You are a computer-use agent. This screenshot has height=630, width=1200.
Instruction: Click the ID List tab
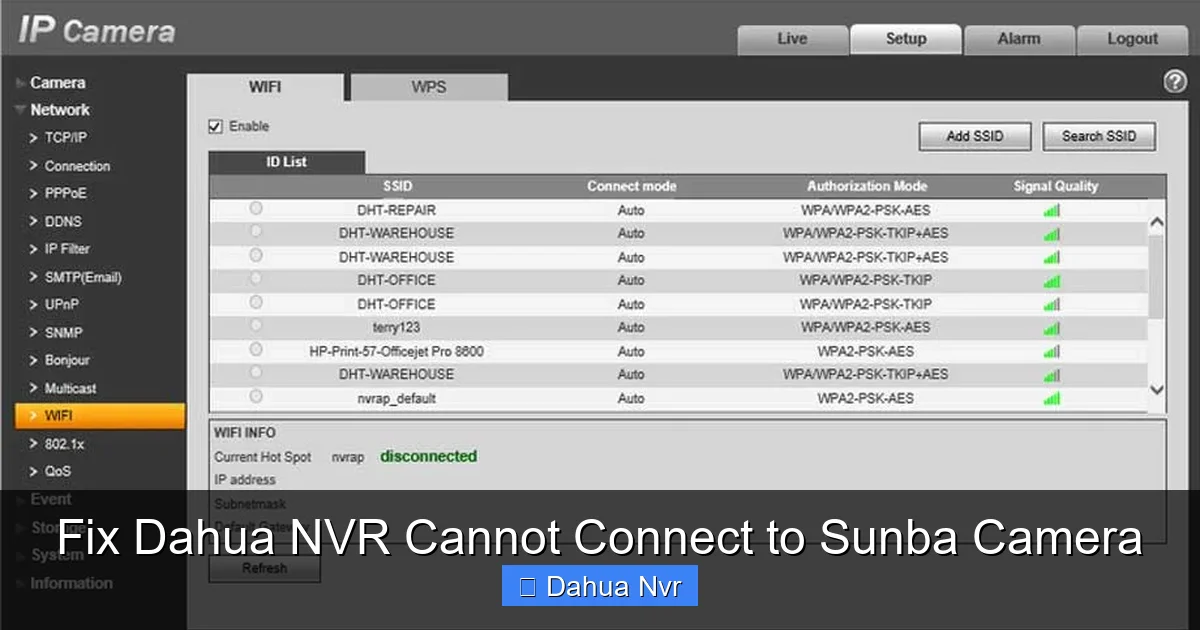point(286,161)
